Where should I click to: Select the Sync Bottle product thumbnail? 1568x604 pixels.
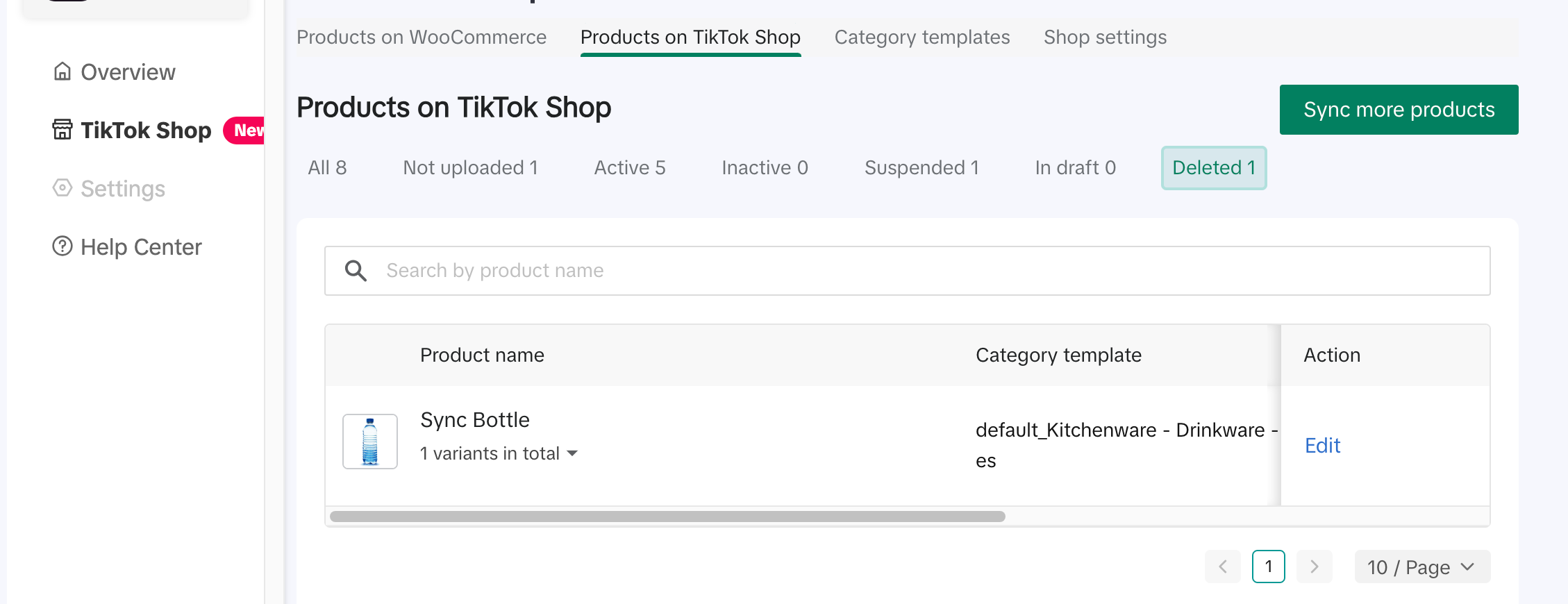tap(370, 442)
